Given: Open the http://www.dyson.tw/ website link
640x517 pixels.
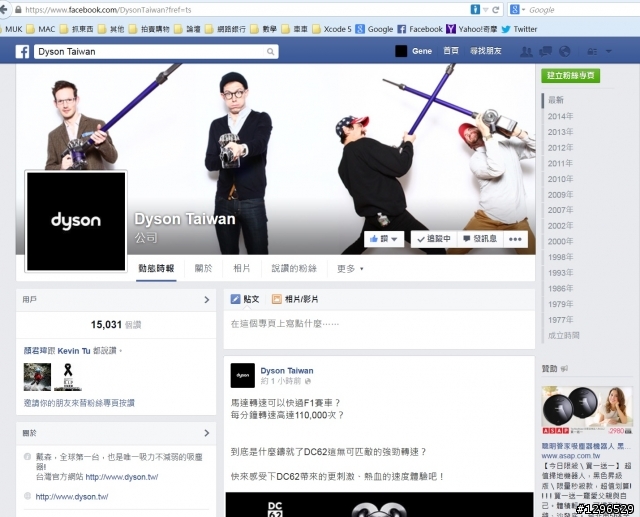Looking at the screenshot, I should (x=72, y=497).
